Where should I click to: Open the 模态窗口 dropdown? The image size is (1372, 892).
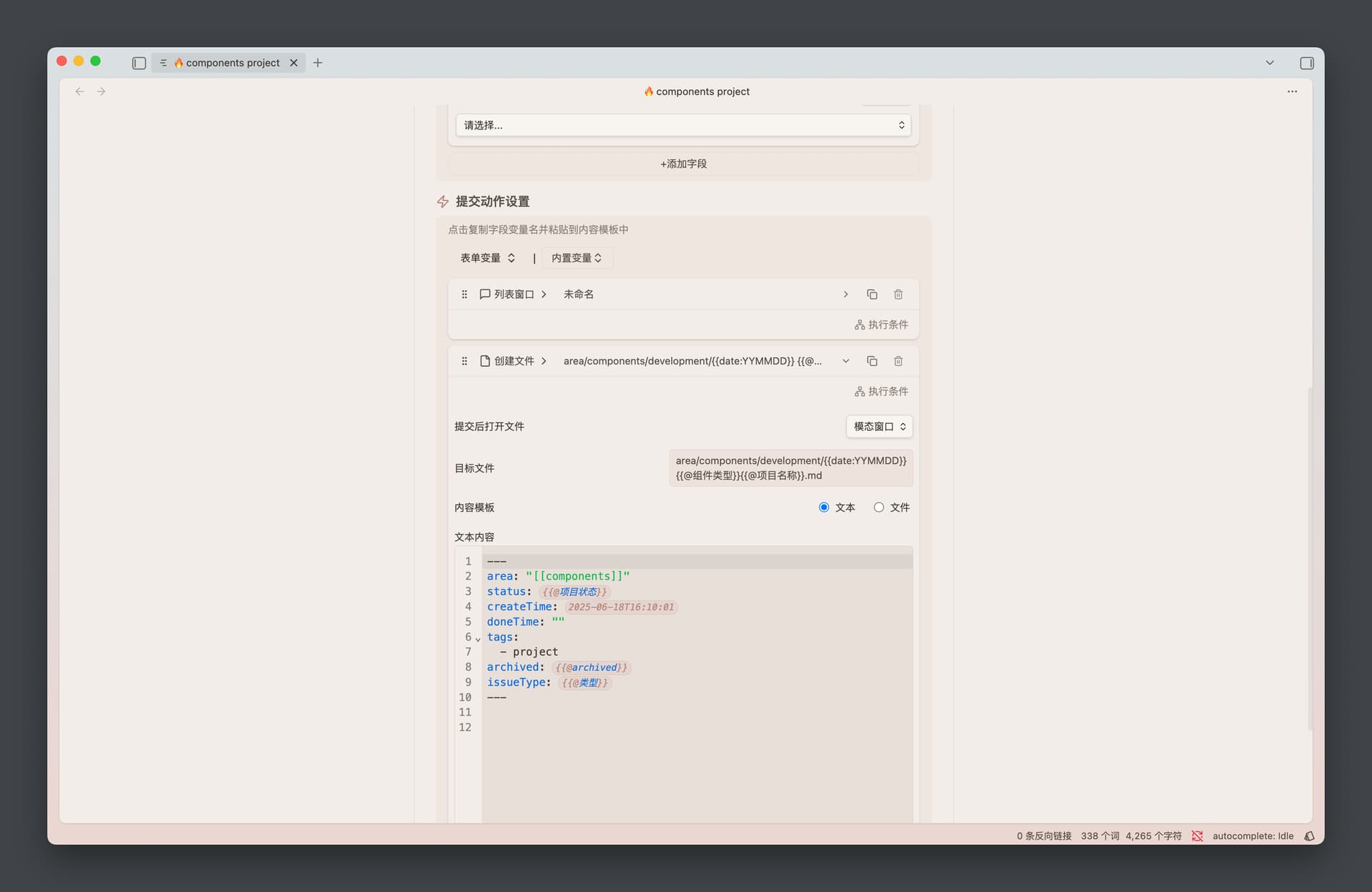coord(879,427)
